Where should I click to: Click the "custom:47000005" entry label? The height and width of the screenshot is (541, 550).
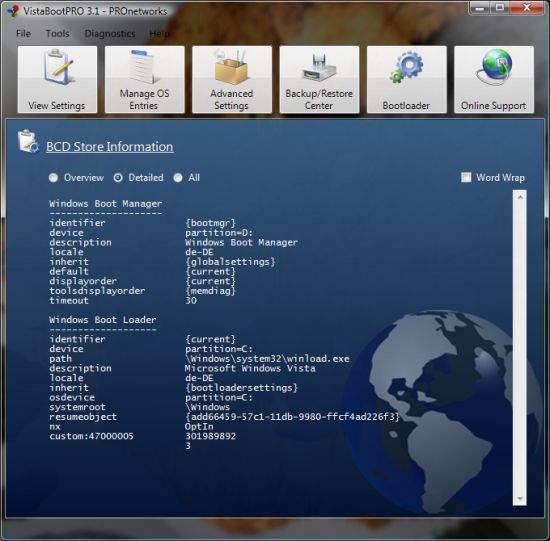click(91, 436)
